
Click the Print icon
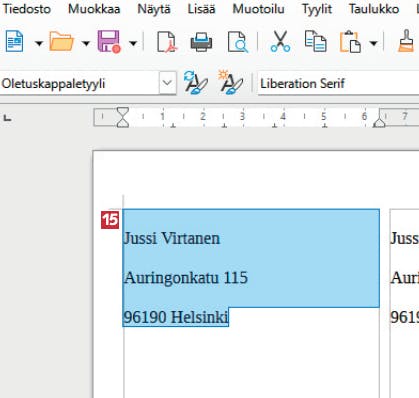point(201,42)
